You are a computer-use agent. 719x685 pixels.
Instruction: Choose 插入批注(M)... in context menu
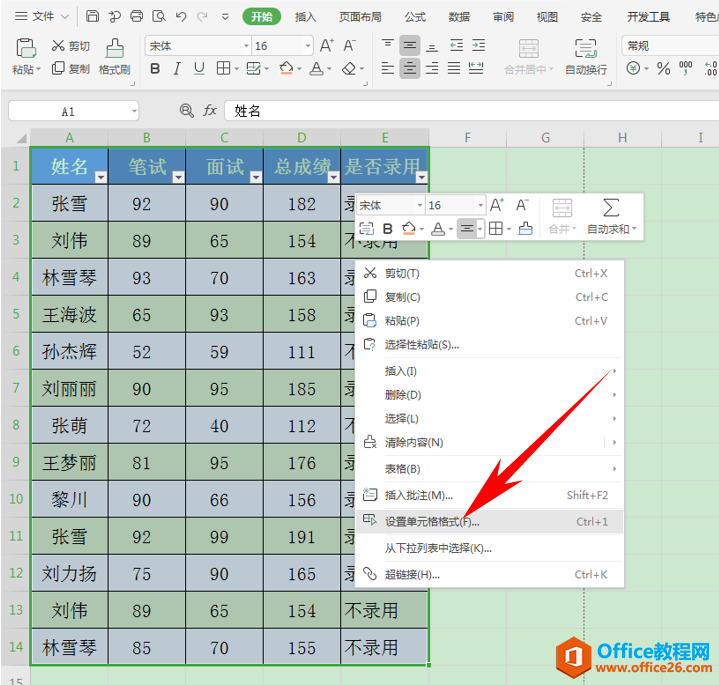(489, 495)
